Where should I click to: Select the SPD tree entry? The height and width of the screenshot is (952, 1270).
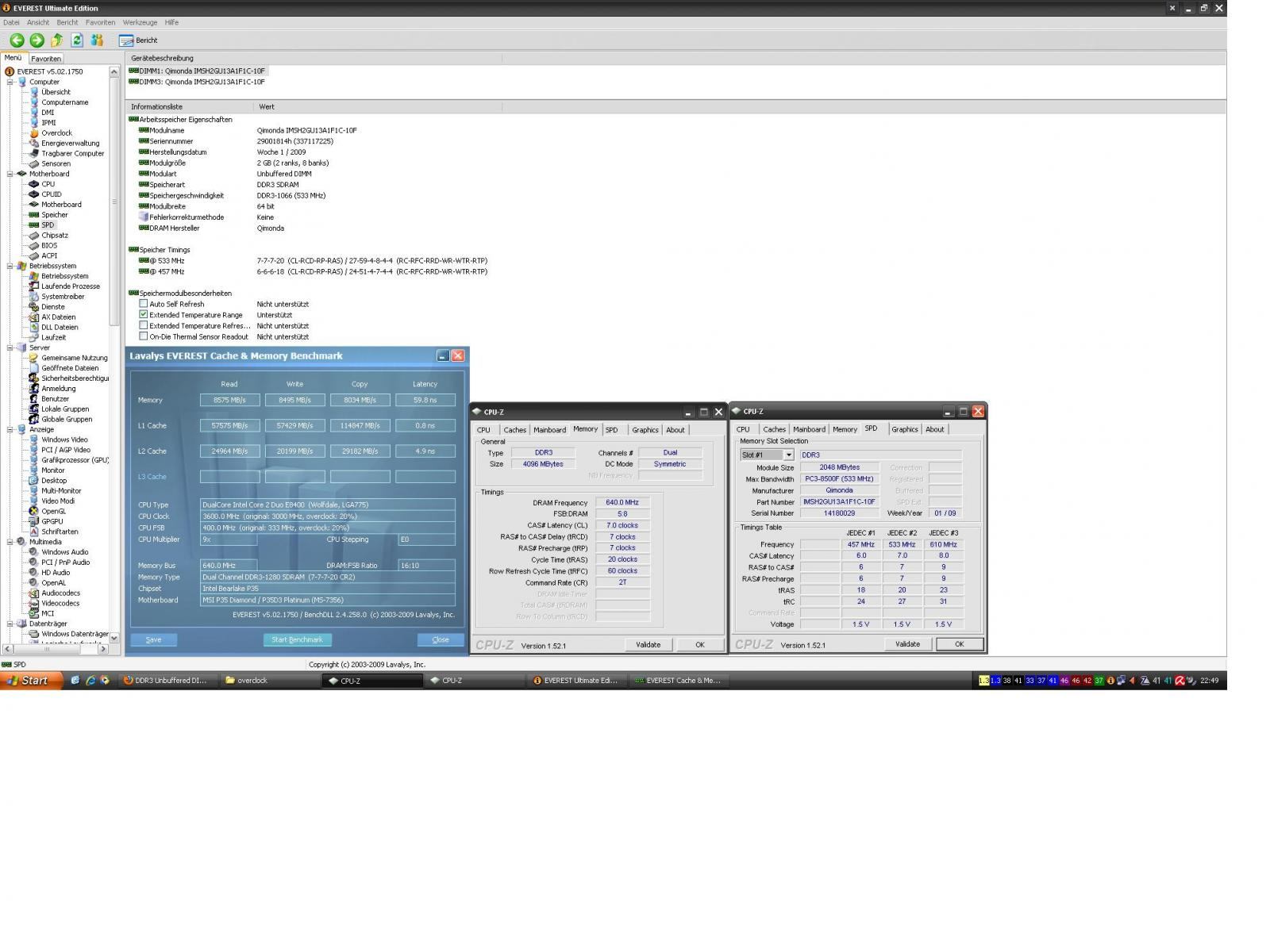[48, 225]
